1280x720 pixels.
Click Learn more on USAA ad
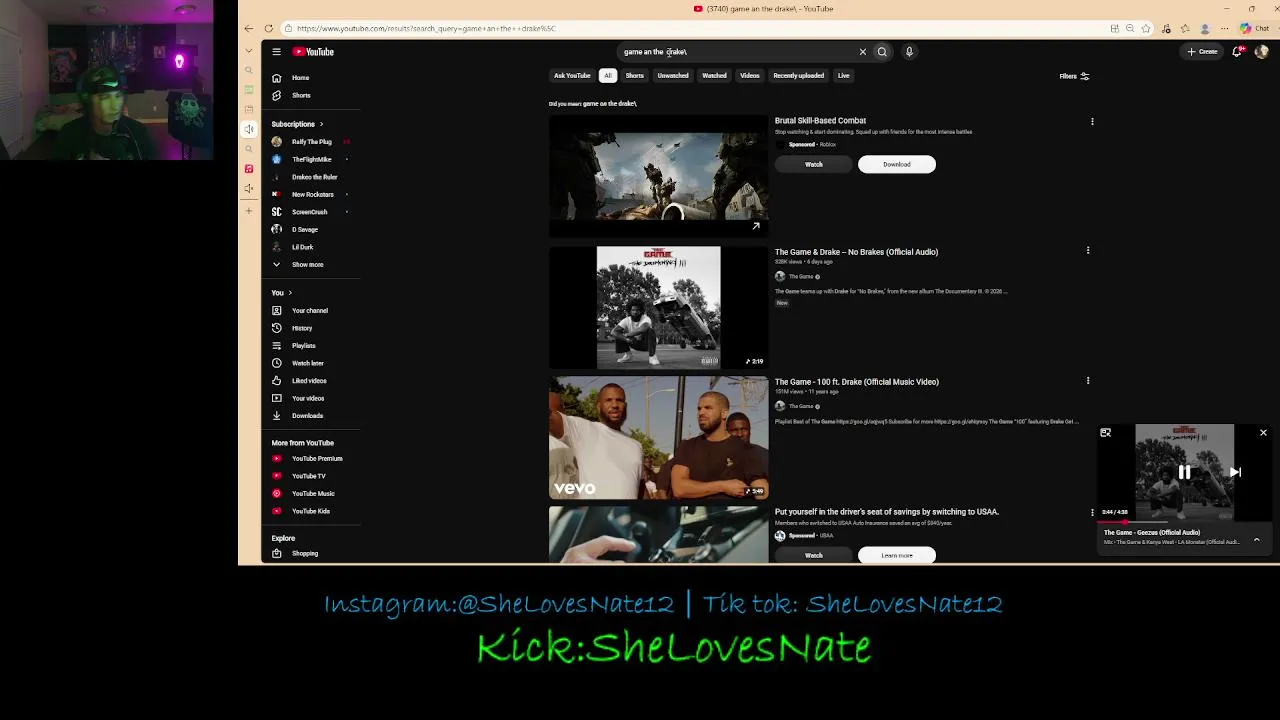point(897,555)
